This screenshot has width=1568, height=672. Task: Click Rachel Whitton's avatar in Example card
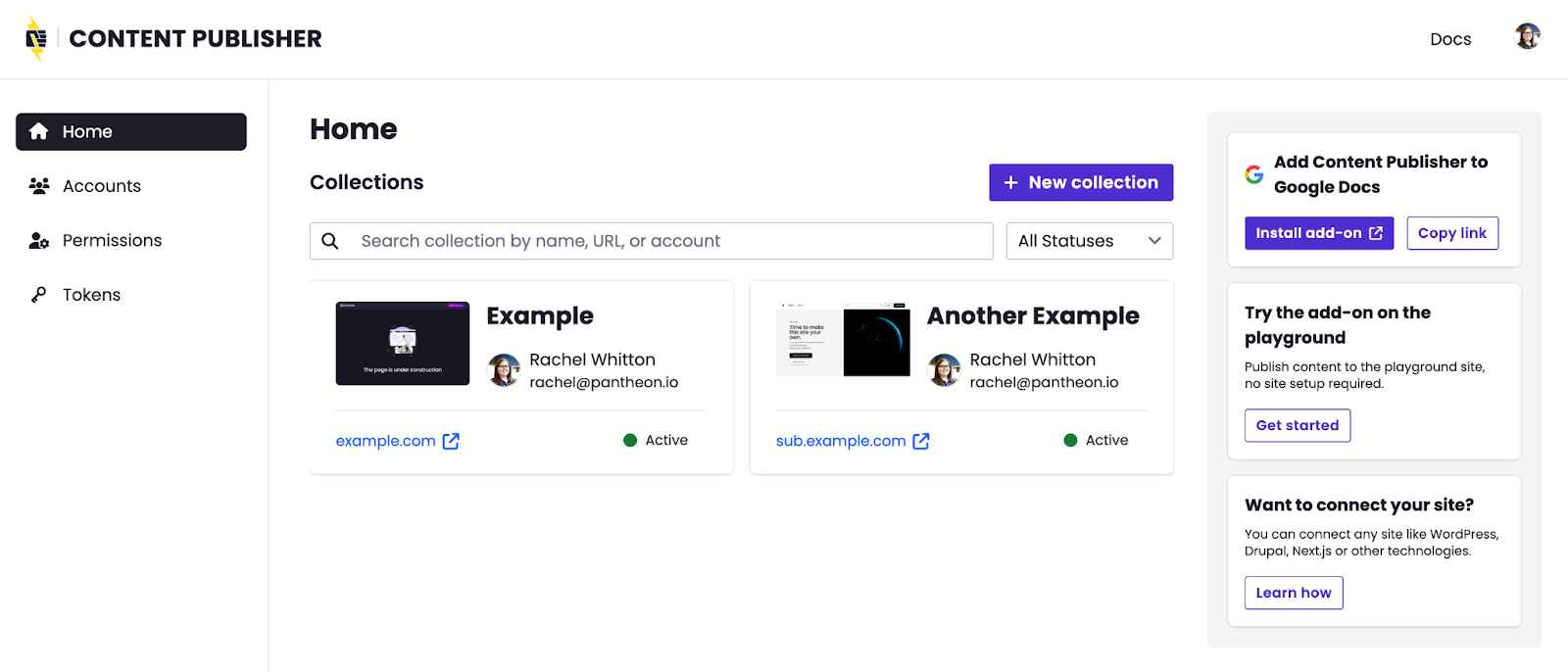pyautogui.click(x=505, y=370)
